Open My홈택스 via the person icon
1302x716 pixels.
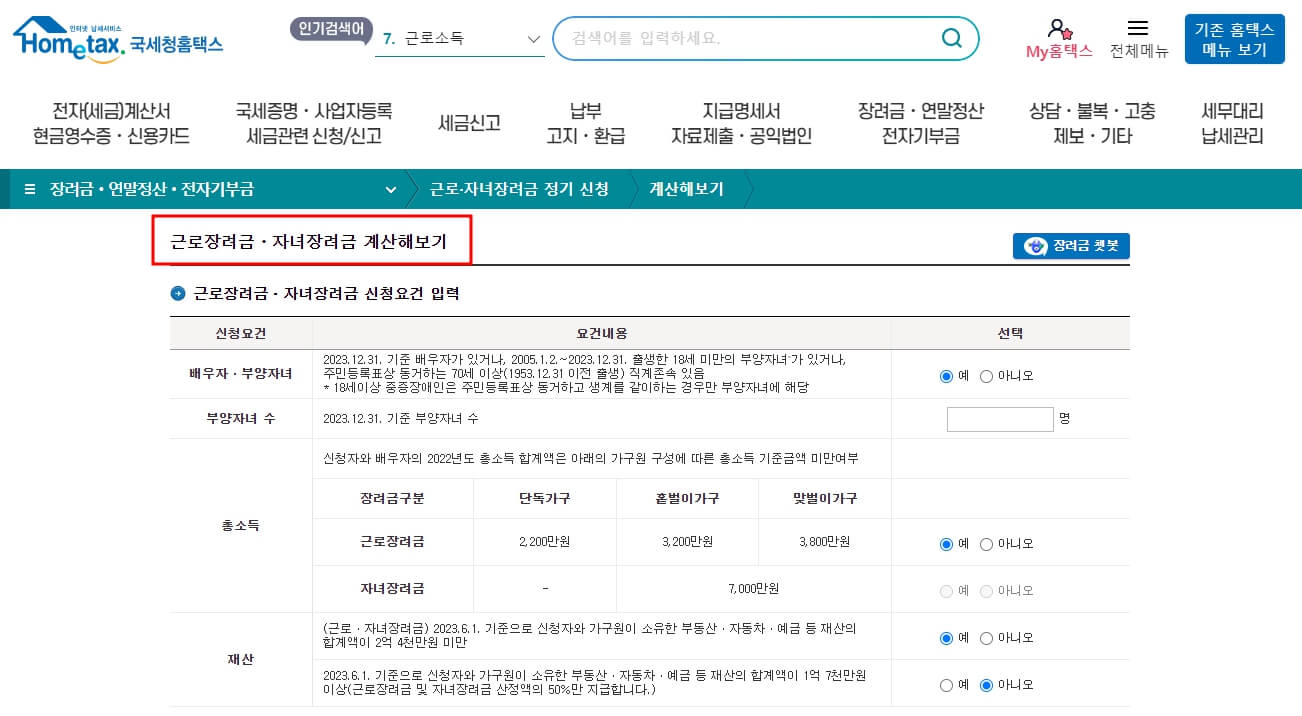click(1059, 30)
